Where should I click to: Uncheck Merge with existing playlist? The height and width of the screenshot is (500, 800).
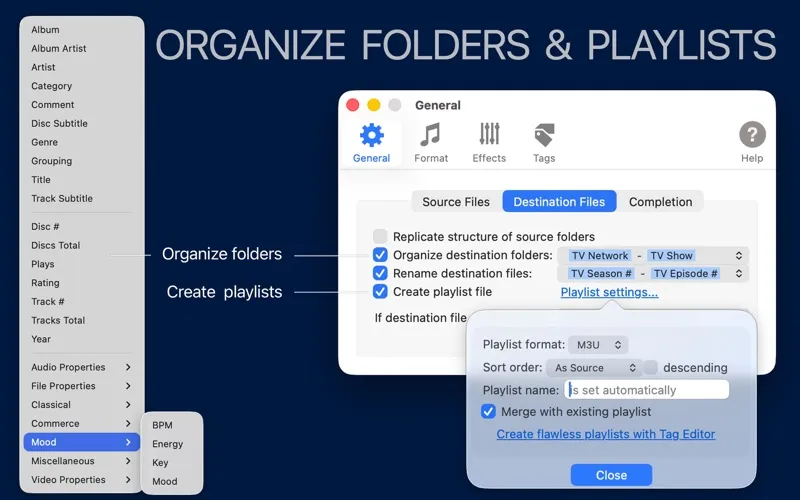point(488,411)
